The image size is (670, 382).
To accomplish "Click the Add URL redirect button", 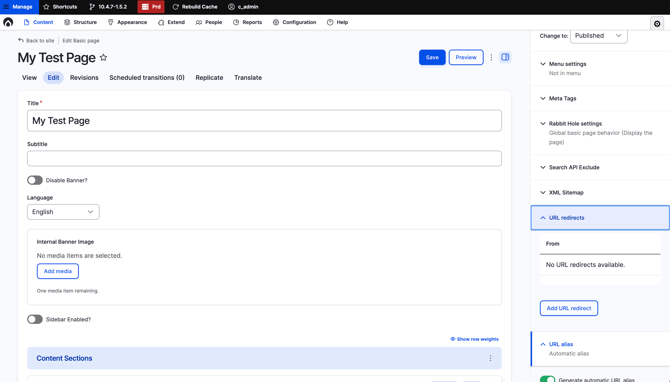I will (x=569, y=308).
